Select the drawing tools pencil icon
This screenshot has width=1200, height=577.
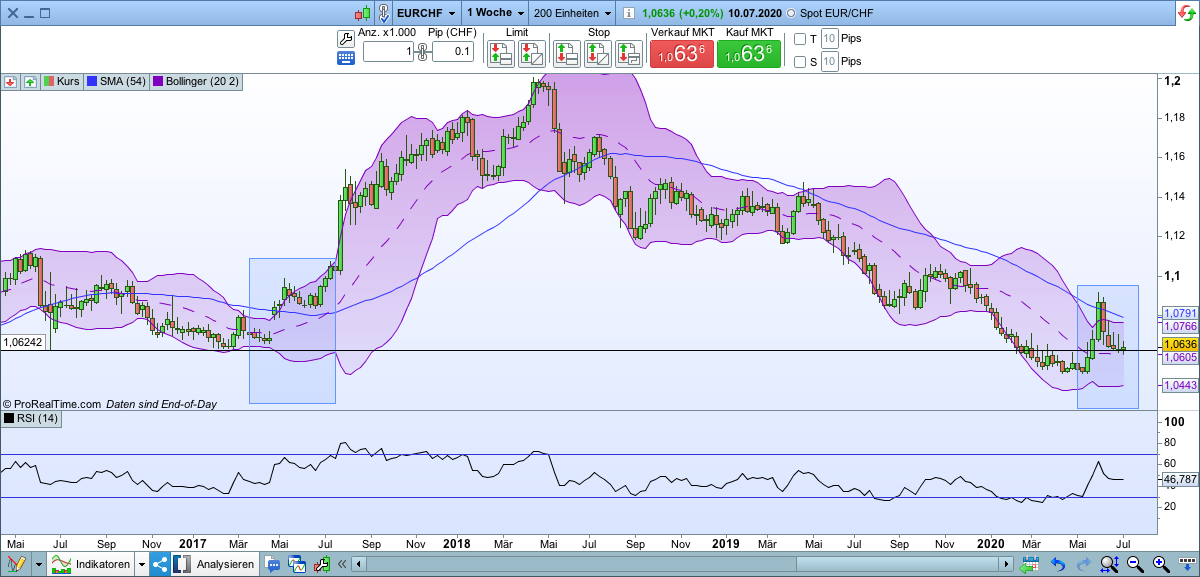[x=15, y=563]
